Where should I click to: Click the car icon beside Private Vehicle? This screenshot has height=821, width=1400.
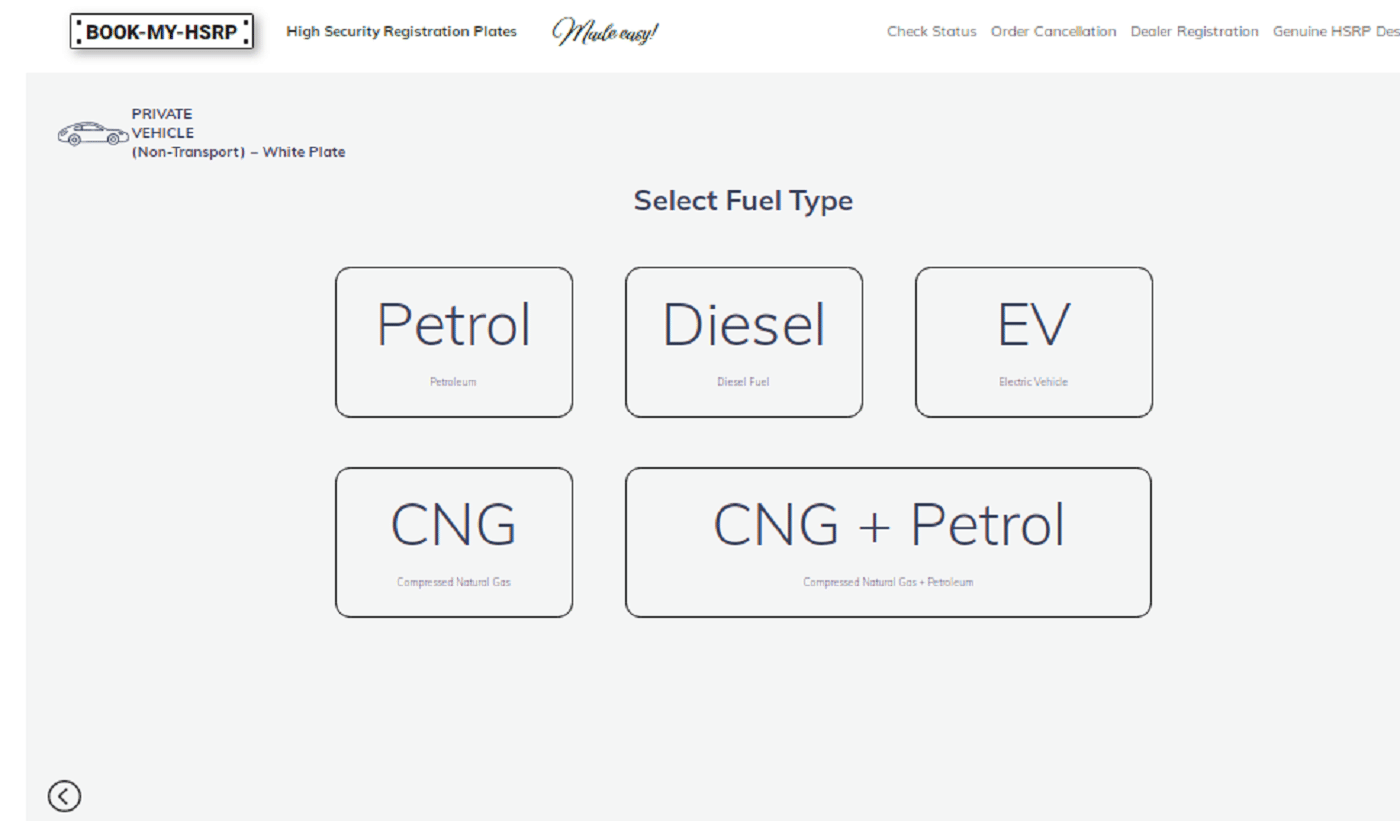click(x=92, y=134)
